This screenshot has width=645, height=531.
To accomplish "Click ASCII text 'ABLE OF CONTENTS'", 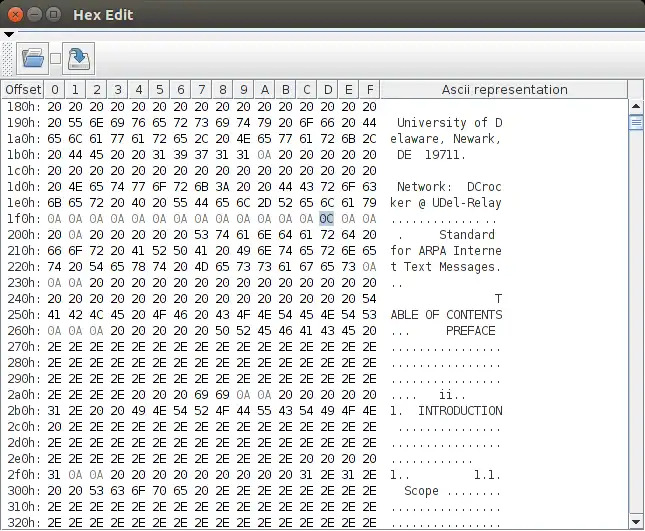I will (x=446, y=315).
